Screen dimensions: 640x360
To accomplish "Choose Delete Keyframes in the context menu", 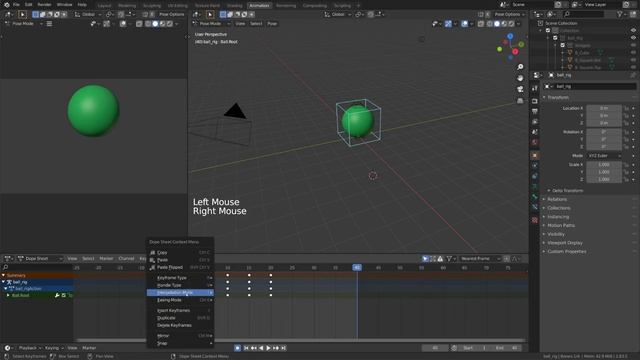I will pos(180,325).
